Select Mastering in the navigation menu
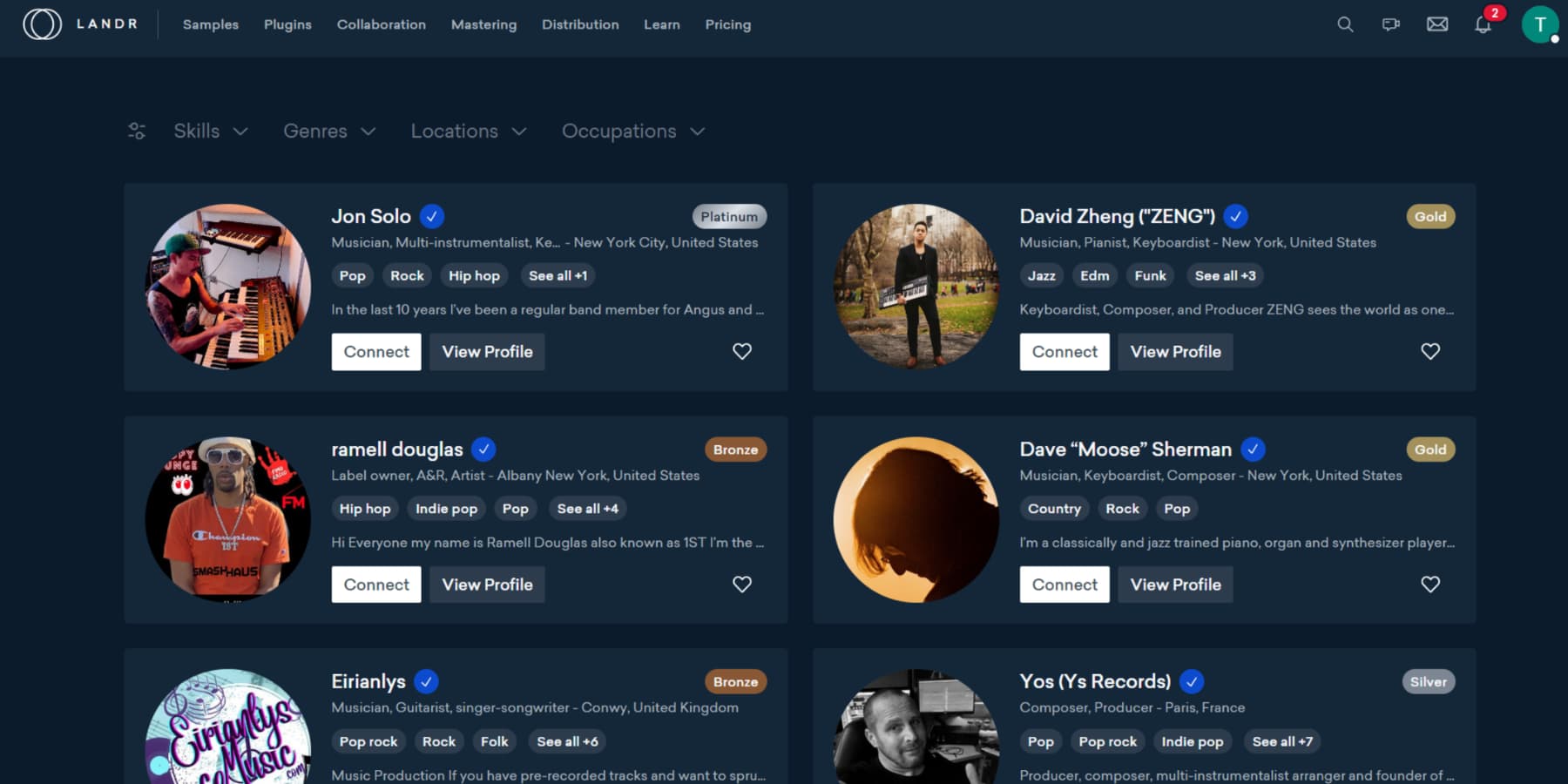This screenshot has height=784, width=1568. (x=483, y=24)
